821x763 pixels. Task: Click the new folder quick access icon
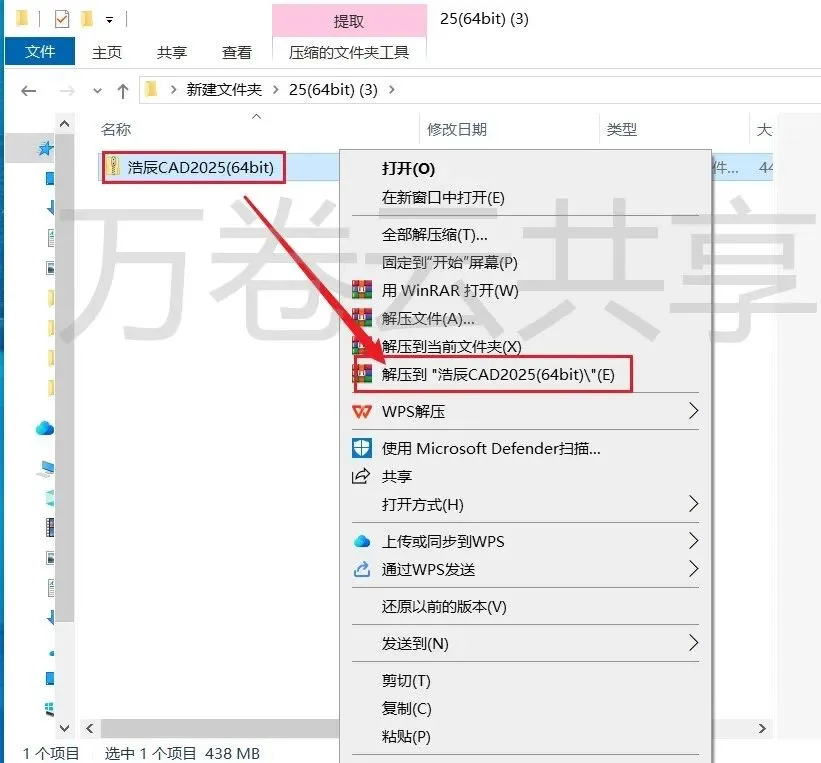pyautogui.click(x=87, y=19)
